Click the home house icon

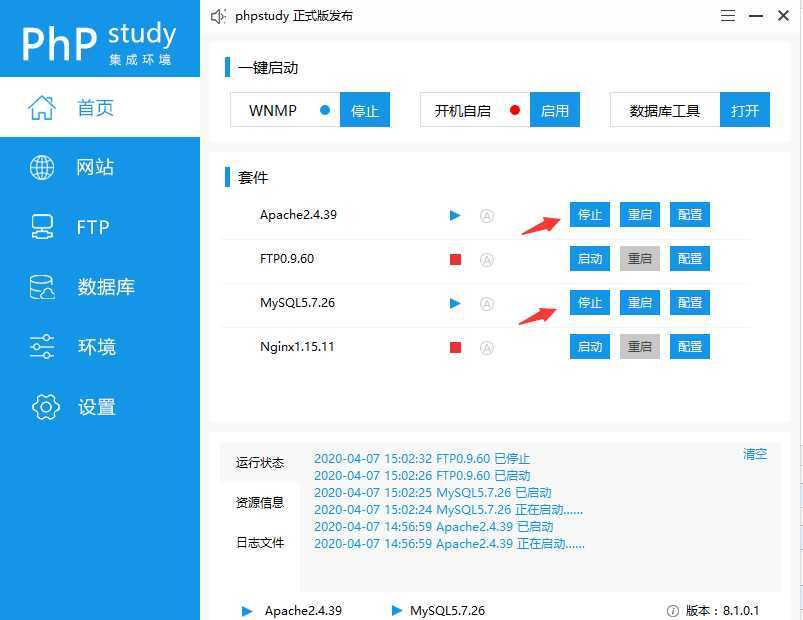42,108
